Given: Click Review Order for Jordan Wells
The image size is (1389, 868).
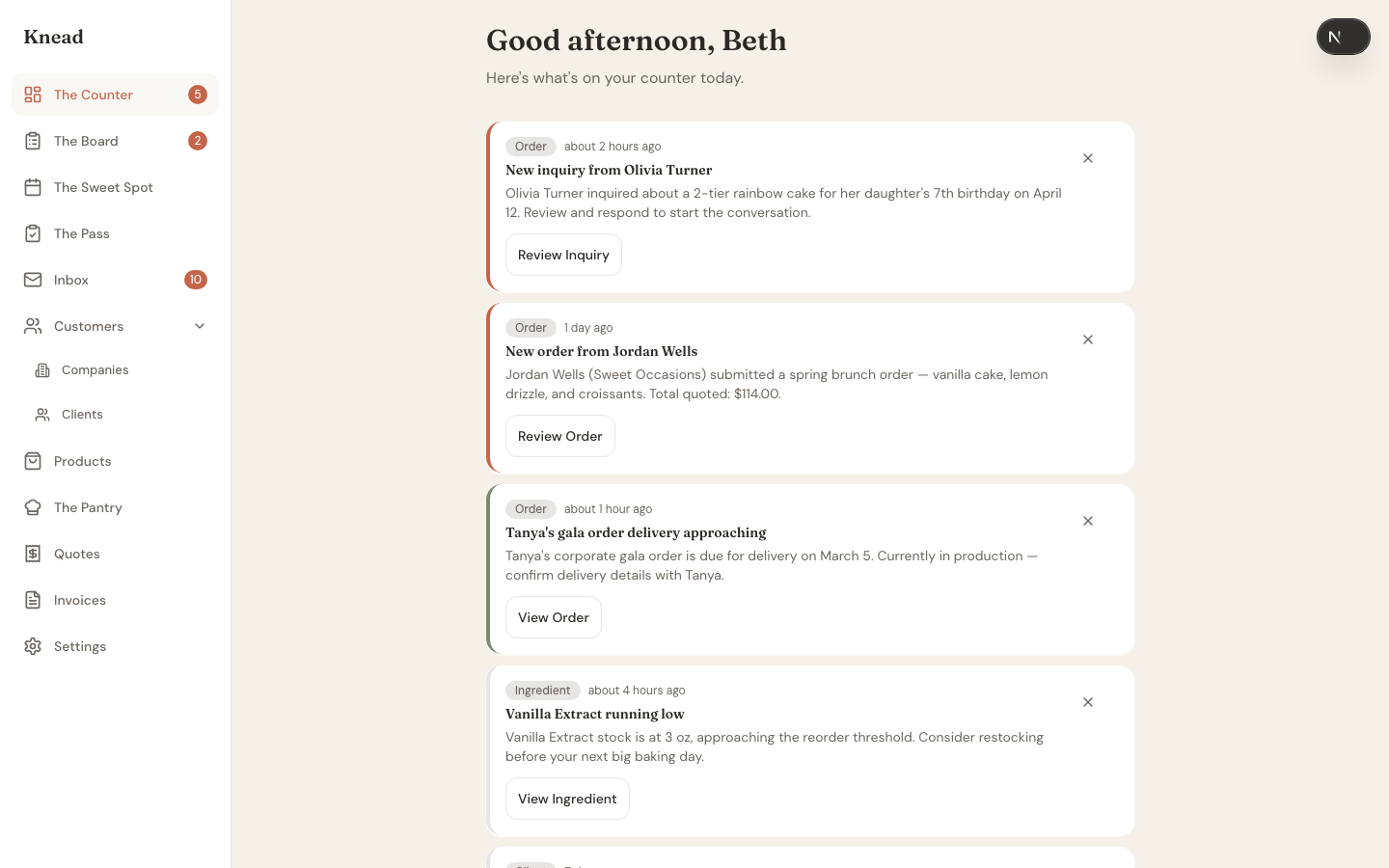Looking at the screenshot, I should pos(560,436).
